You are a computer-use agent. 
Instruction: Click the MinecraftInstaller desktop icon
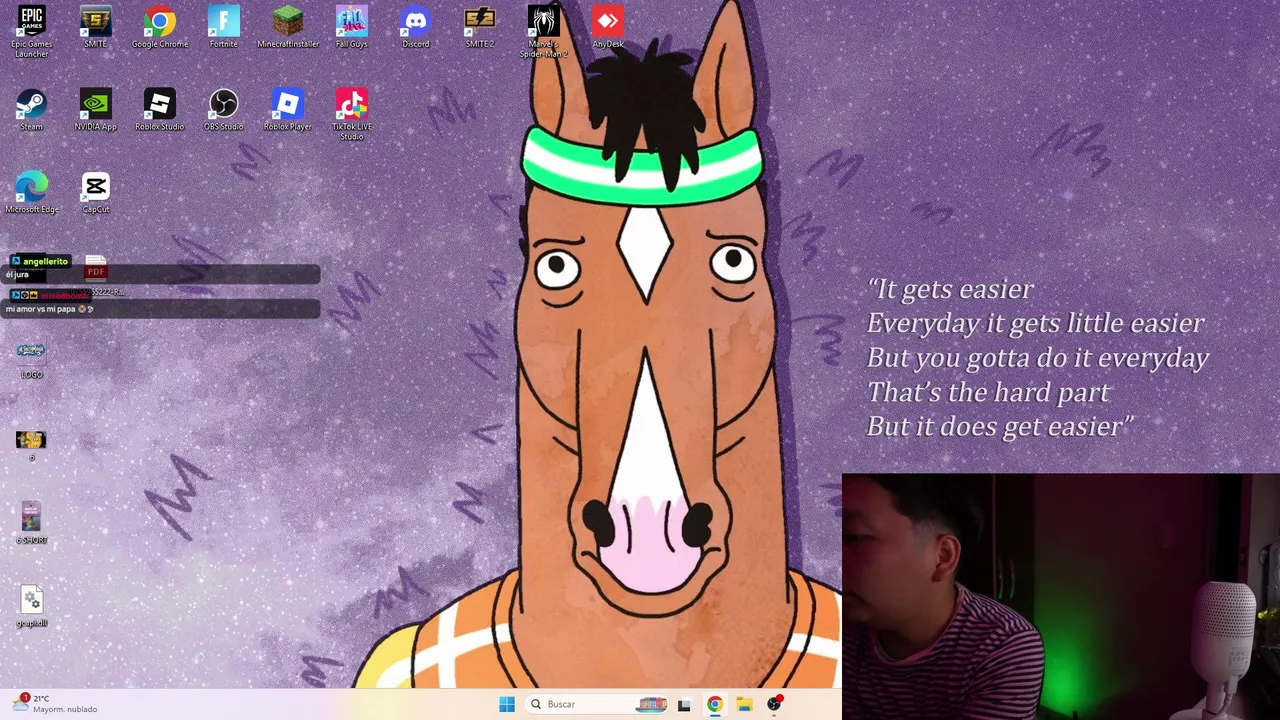tap(288, 27)
